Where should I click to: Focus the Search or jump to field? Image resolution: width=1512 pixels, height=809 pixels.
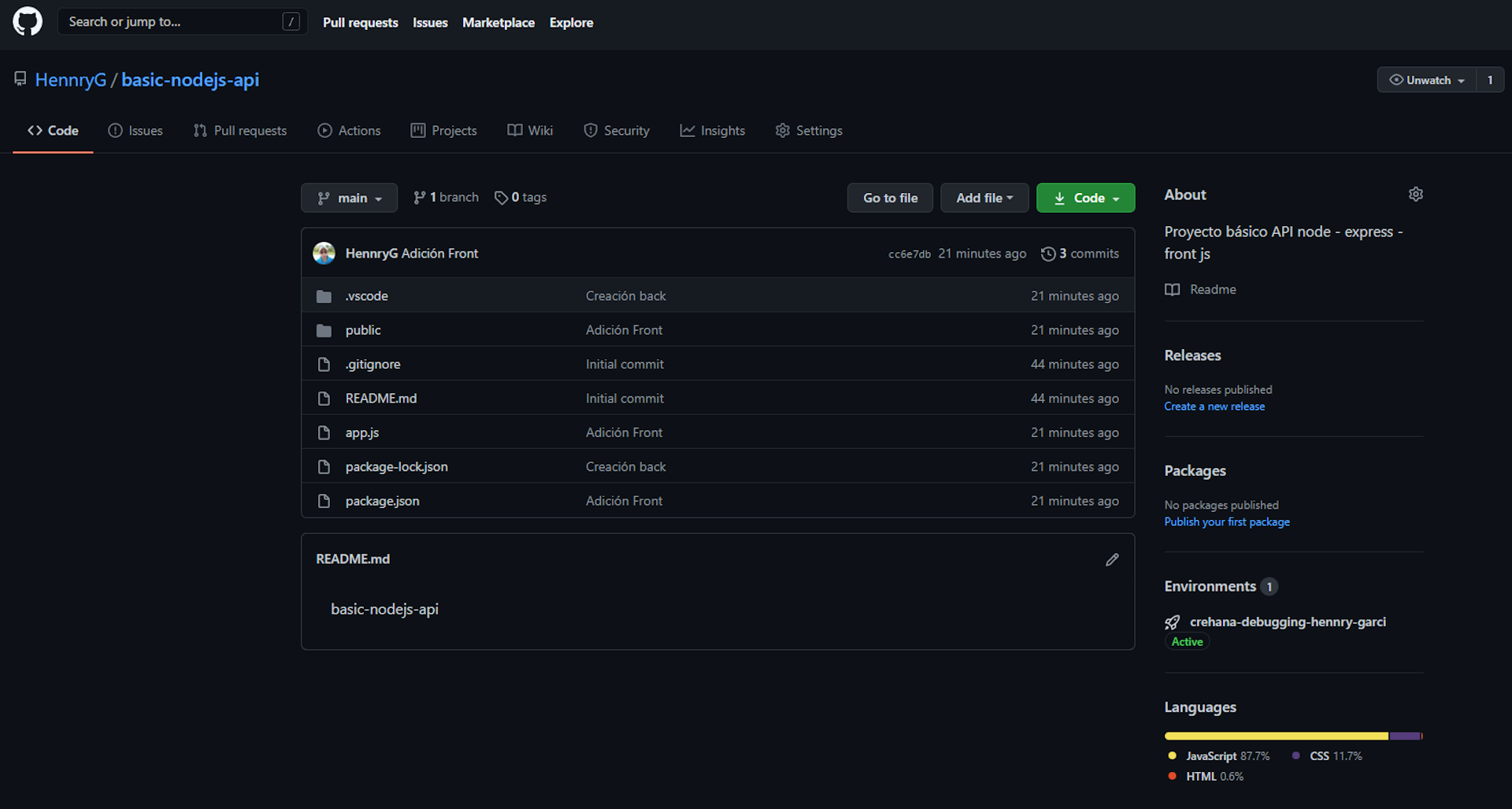click(173, 22)
